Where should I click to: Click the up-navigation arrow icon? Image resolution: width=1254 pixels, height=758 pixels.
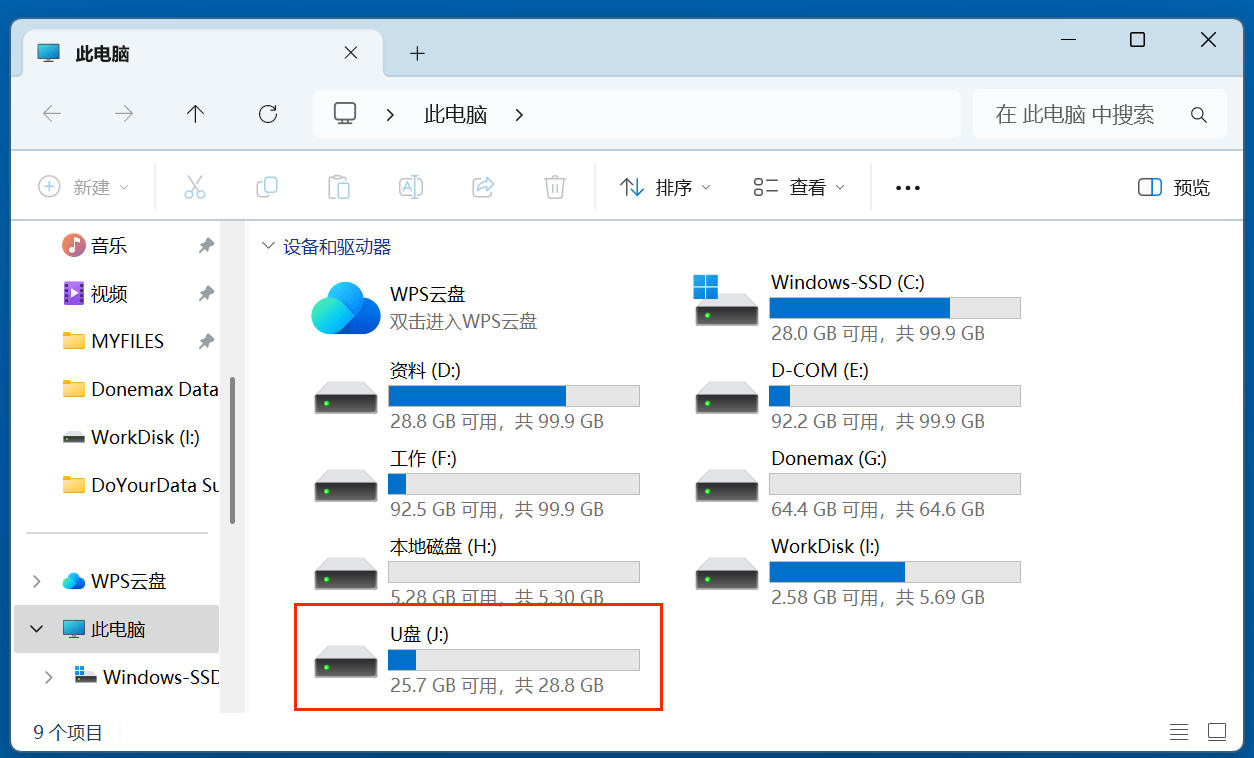coord(195,114)
